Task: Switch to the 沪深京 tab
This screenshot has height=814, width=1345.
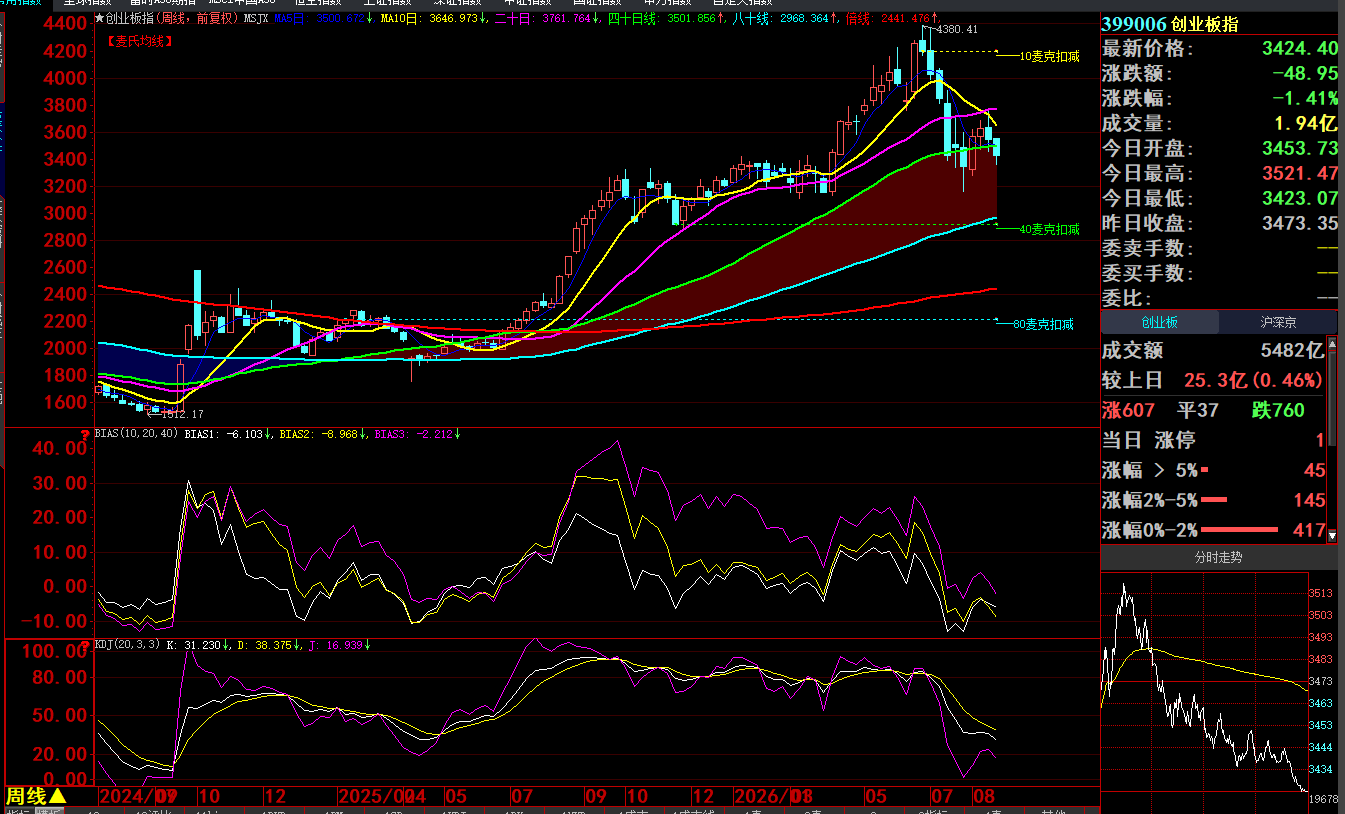Action: 1278,322
